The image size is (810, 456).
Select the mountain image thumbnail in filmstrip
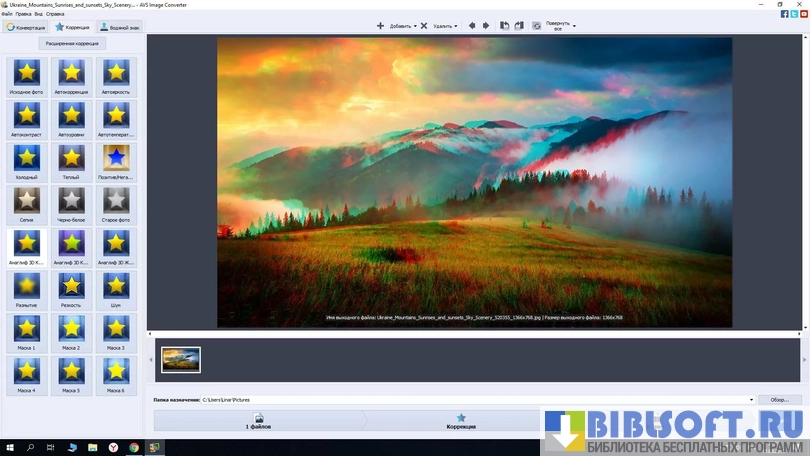click(x=181, y=360)
